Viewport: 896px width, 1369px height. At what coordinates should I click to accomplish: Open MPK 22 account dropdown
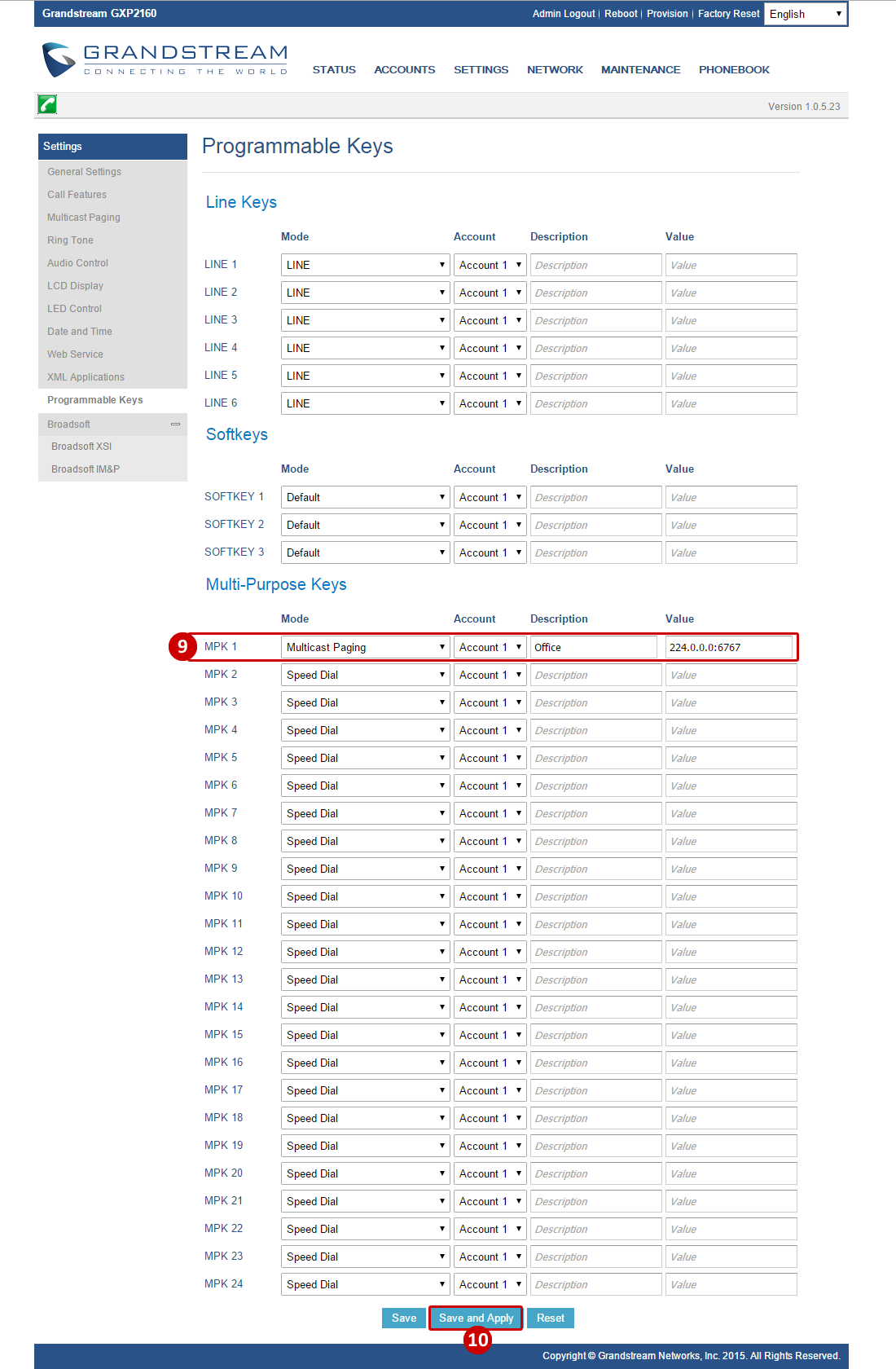[490, 1229]
